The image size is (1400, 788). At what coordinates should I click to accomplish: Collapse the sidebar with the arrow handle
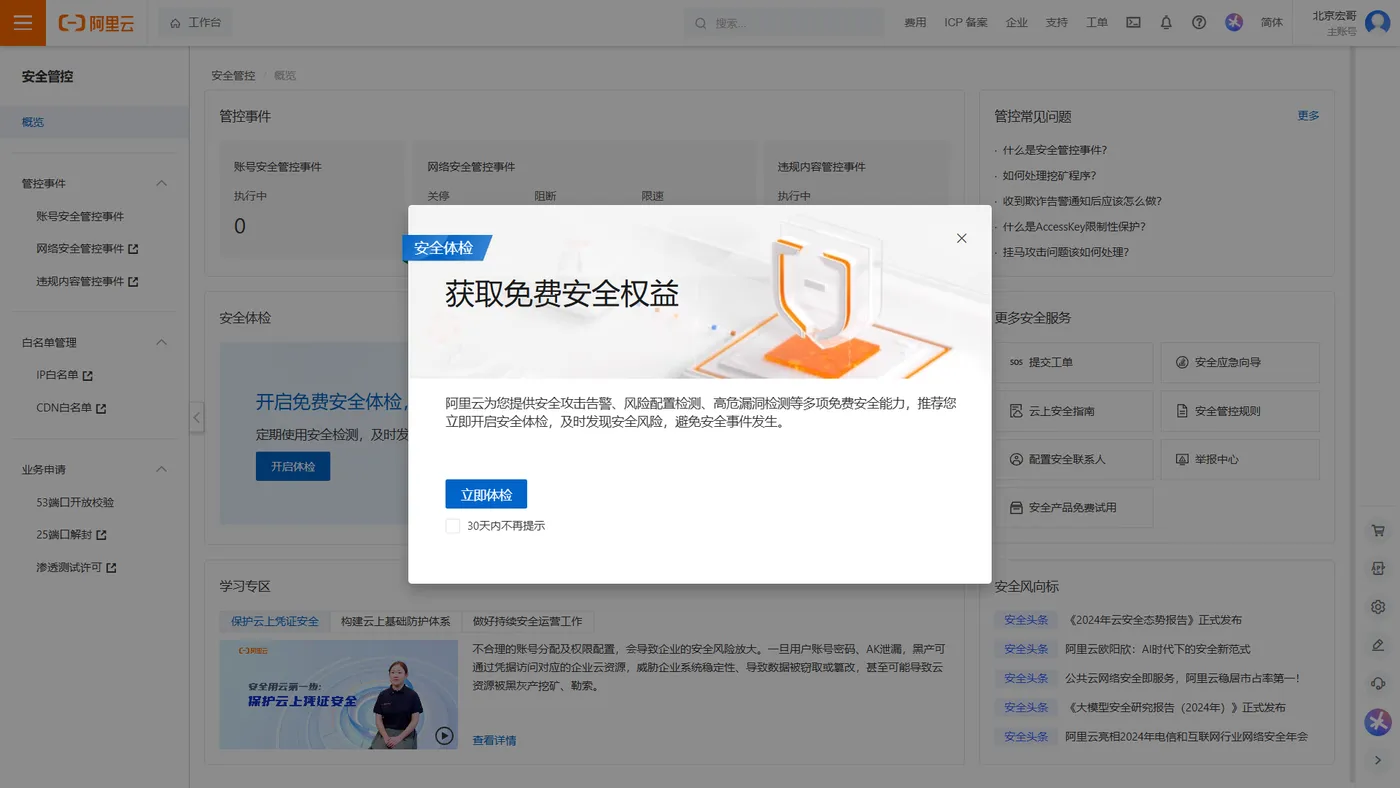[197, 417]
